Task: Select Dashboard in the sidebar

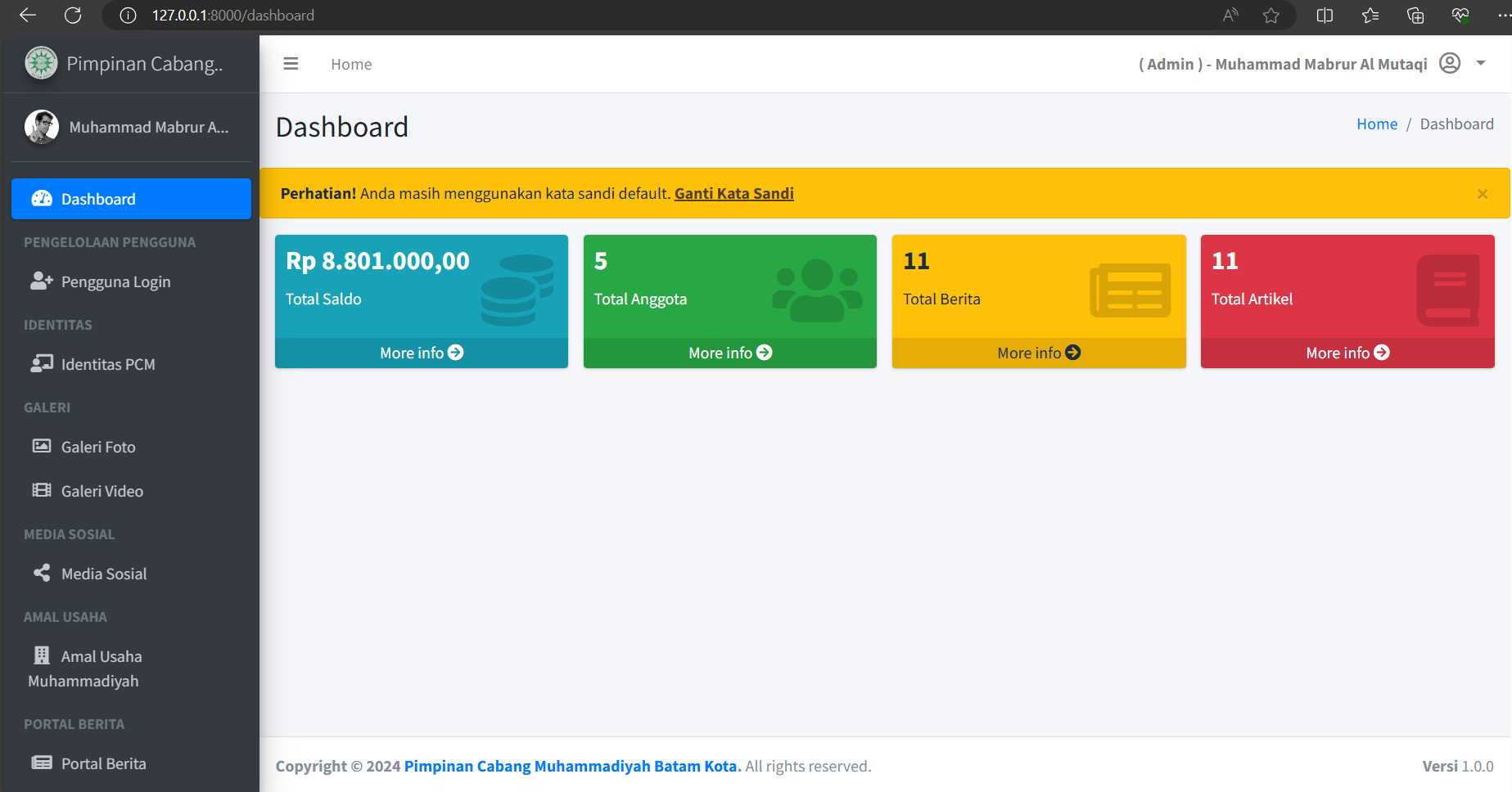Action: [x=131, y=199]
